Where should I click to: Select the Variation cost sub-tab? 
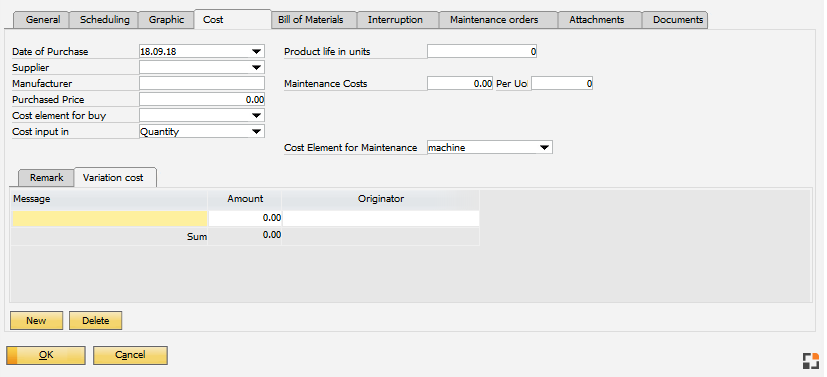coord(116,178)
